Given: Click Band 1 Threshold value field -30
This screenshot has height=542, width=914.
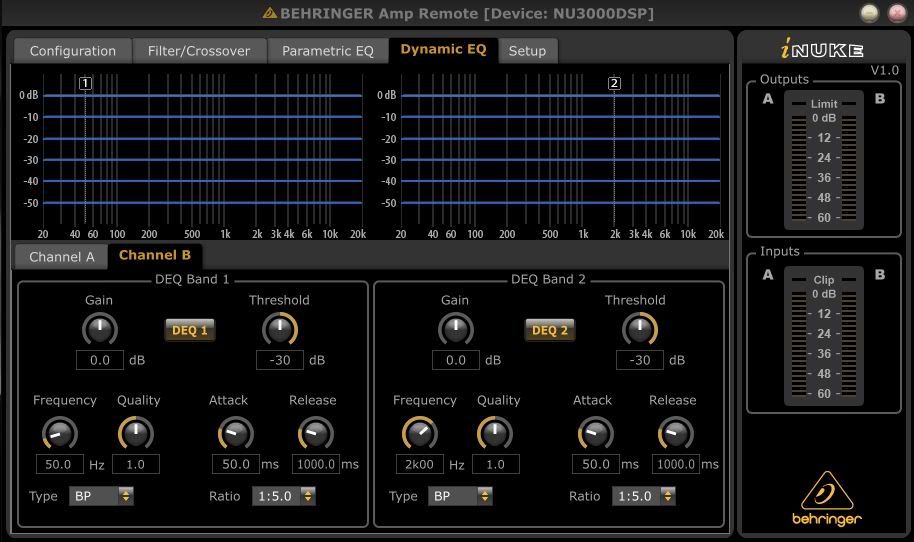Looking at the screenshot, I should 280,360.
